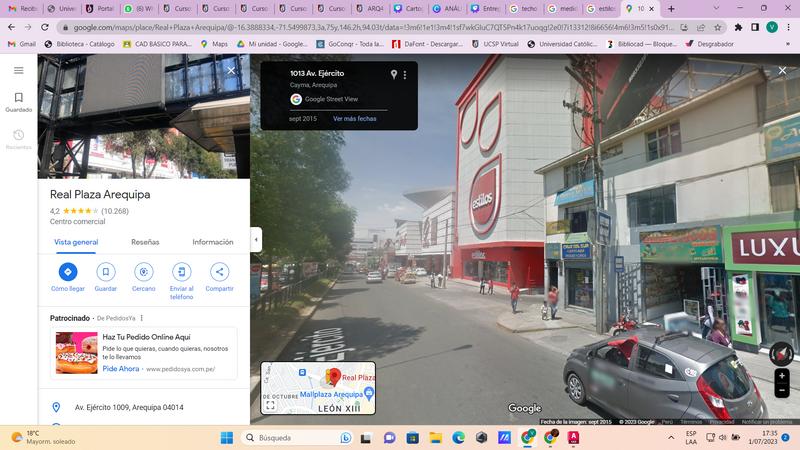Zoom out the Street View
The height and width of the screenshot is (450, 800).
click(x=782, y=390)
